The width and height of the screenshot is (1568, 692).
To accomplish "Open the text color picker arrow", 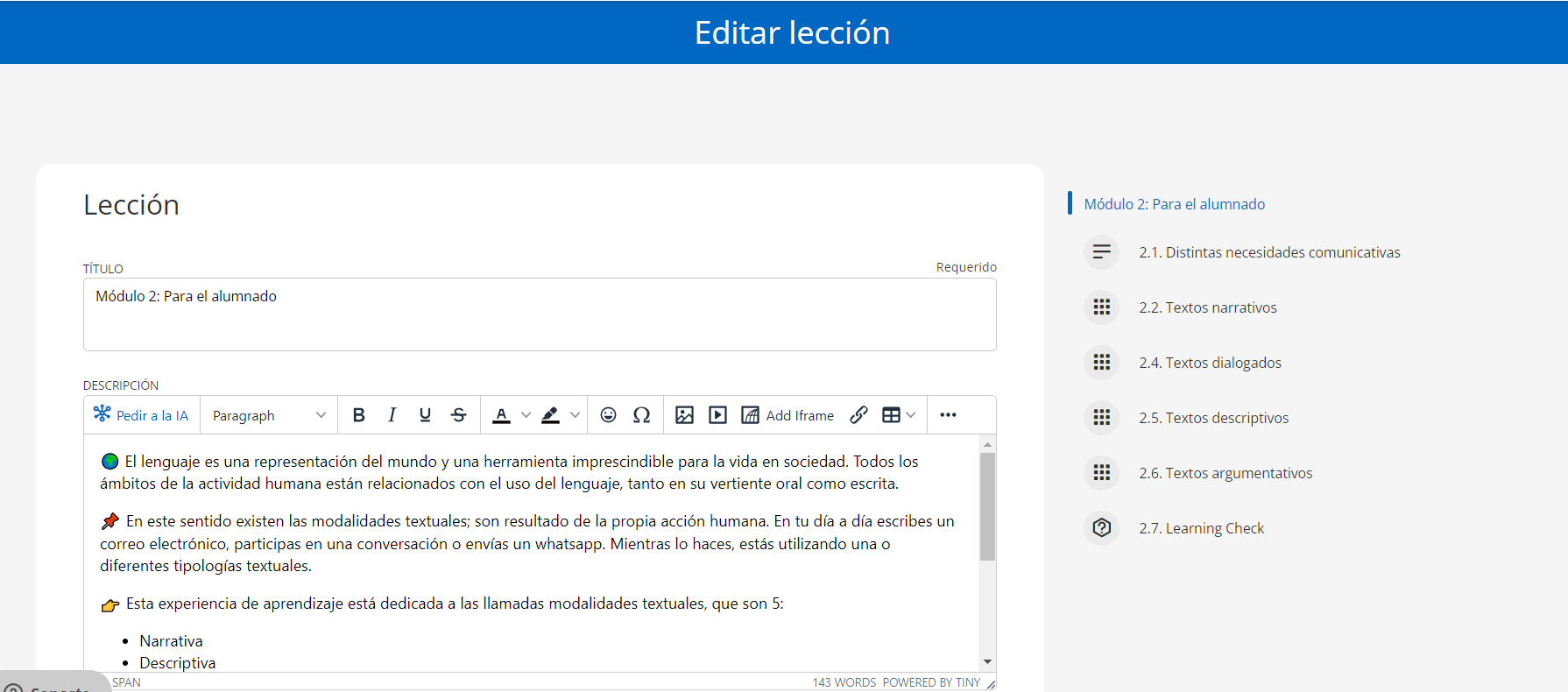I will [x=526, y=415].
